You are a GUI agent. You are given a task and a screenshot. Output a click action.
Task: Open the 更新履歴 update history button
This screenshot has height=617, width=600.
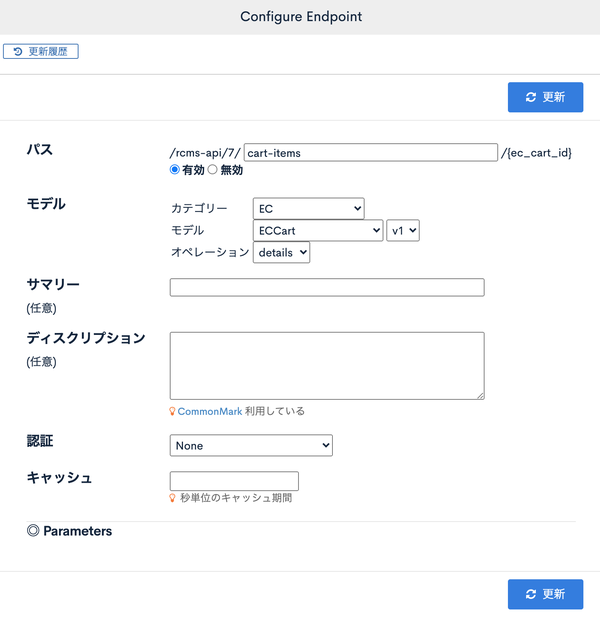[x=41, y=51]
